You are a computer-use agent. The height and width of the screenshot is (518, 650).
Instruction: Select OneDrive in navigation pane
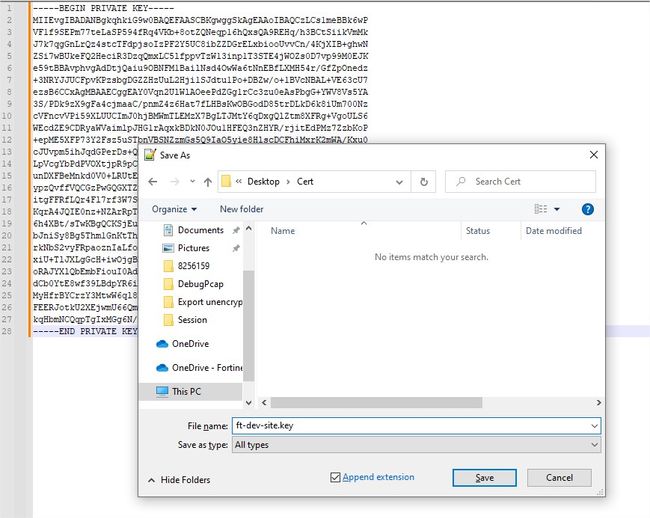coord(190,344)
